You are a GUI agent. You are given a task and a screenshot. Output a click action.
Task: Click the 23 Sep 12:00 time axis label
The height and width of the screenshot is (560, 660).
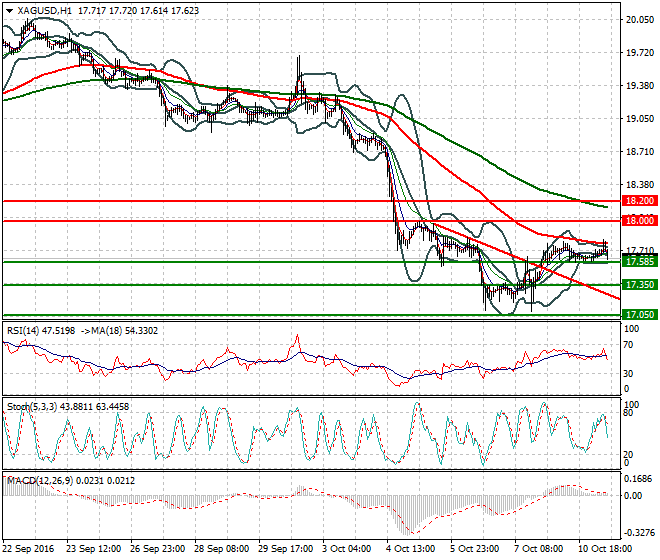pyautogui.click(x=93, y=549)
